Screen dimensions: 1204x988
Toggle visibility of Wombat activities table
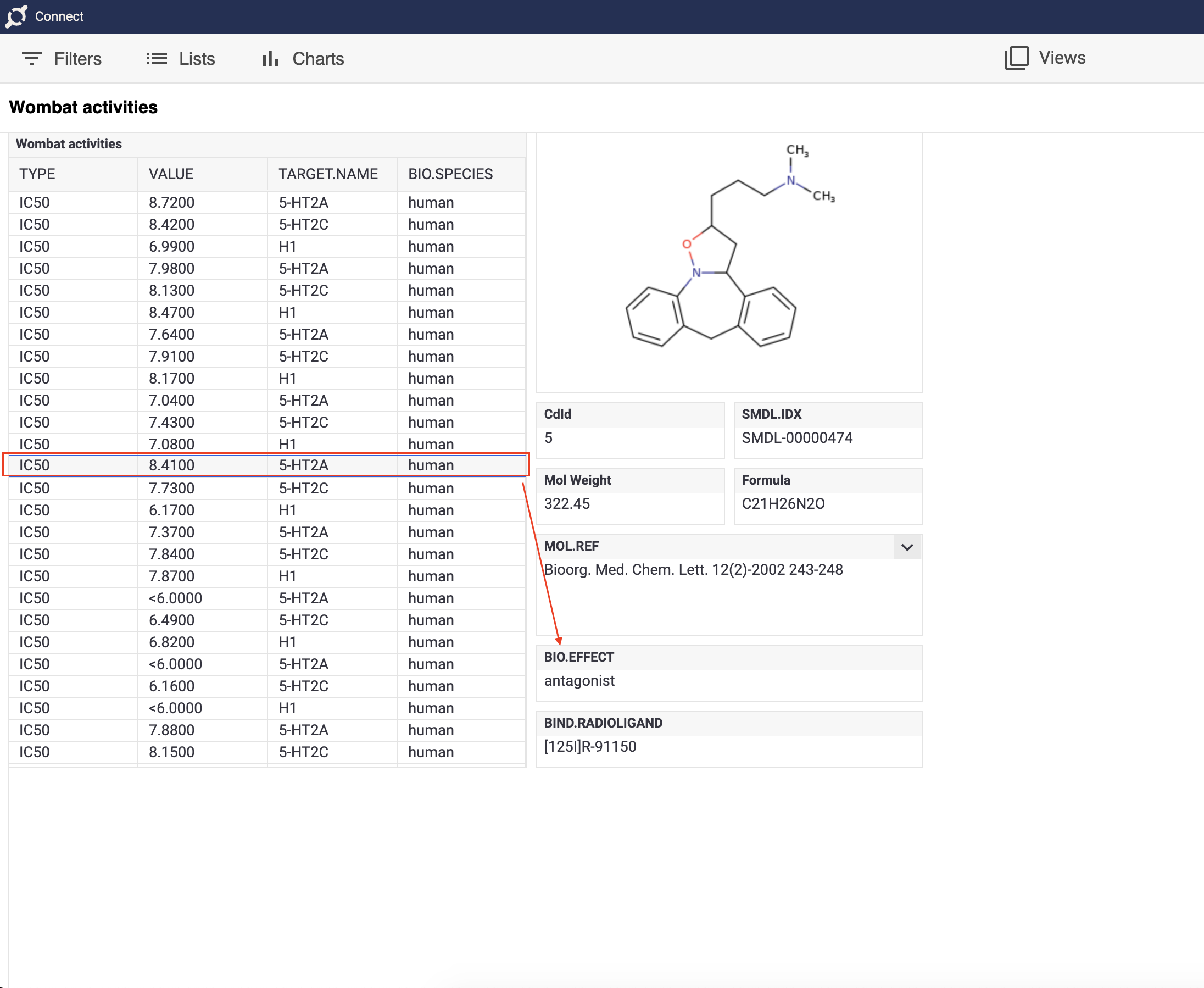tap(69, 144)
